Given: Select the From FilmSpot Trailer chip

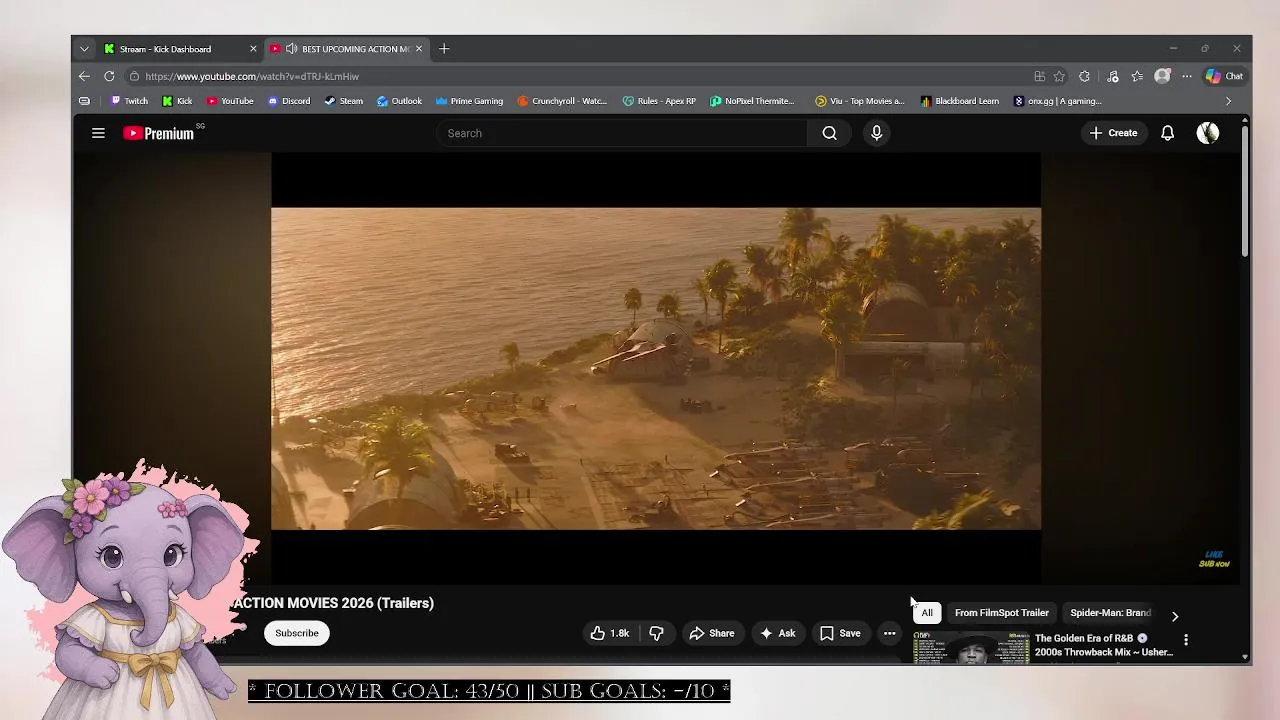Looking at the screenshot, I should (x=1001, y=613).
